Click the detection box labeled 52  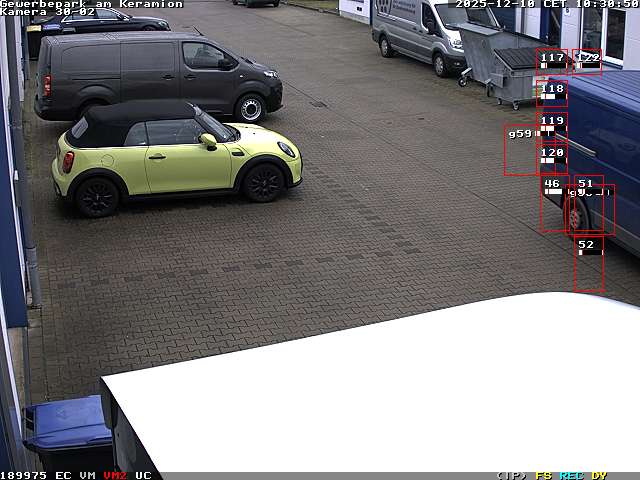[586, 245]
